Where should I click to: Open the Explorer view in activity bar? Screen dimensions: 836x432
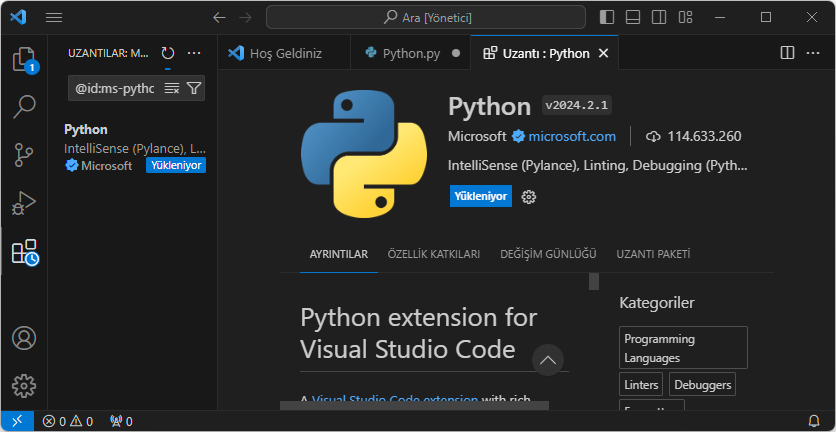coord(24,60)
